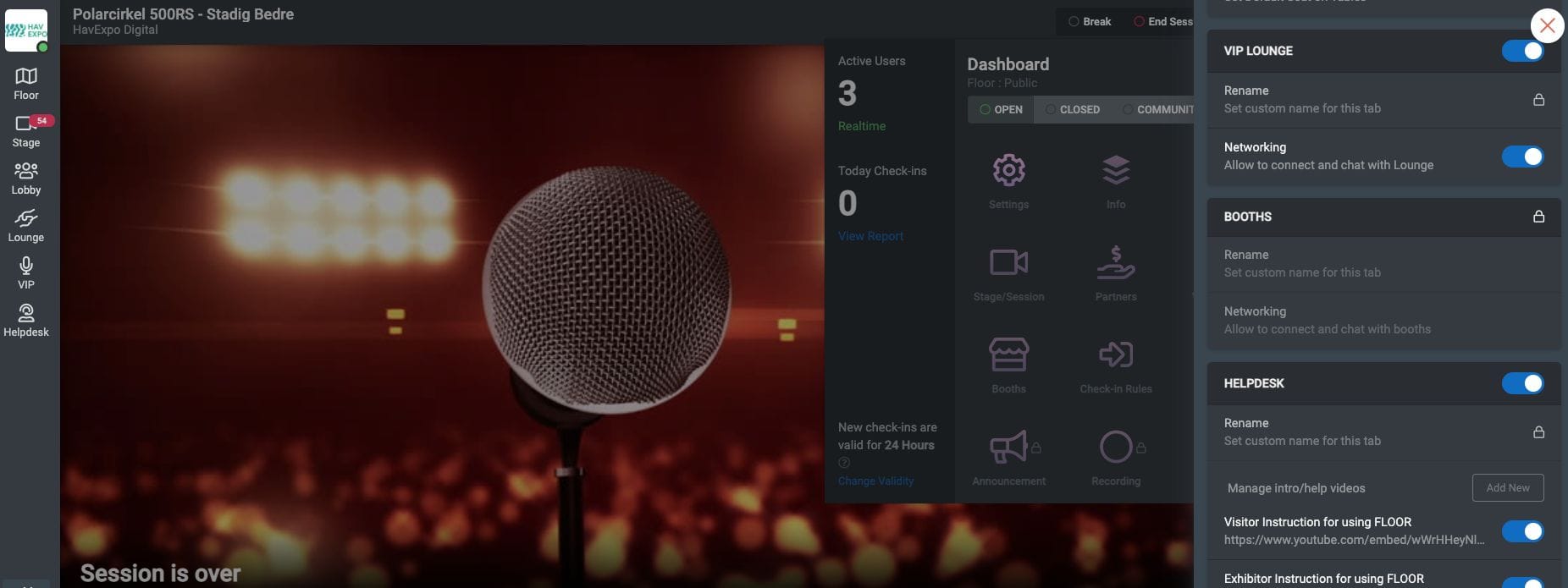Set floor status to OPEN
The image size is (1568, 588).
[x=1001, y=110]
